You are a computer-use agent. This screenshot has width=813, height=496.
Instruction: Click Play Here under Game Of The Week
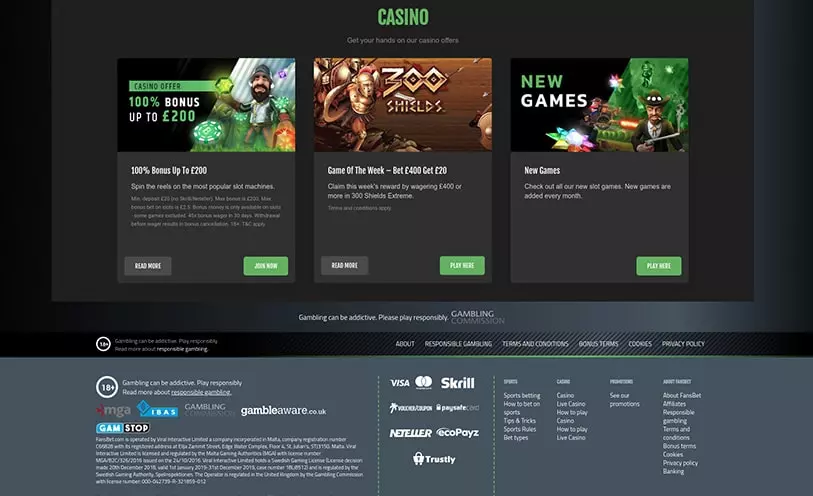tap(462, 265)
